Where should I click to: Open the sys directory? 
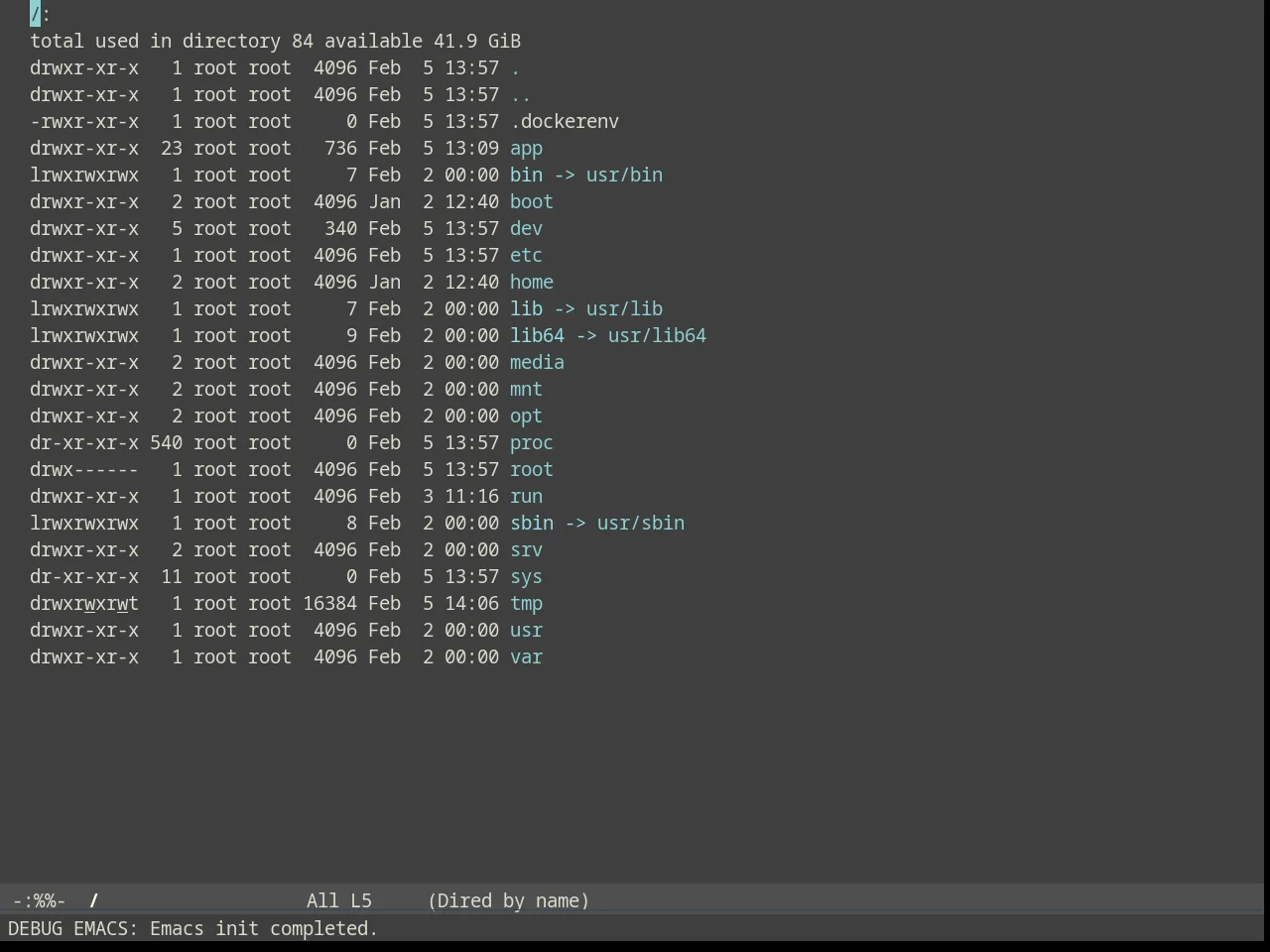tap(526, 577)
